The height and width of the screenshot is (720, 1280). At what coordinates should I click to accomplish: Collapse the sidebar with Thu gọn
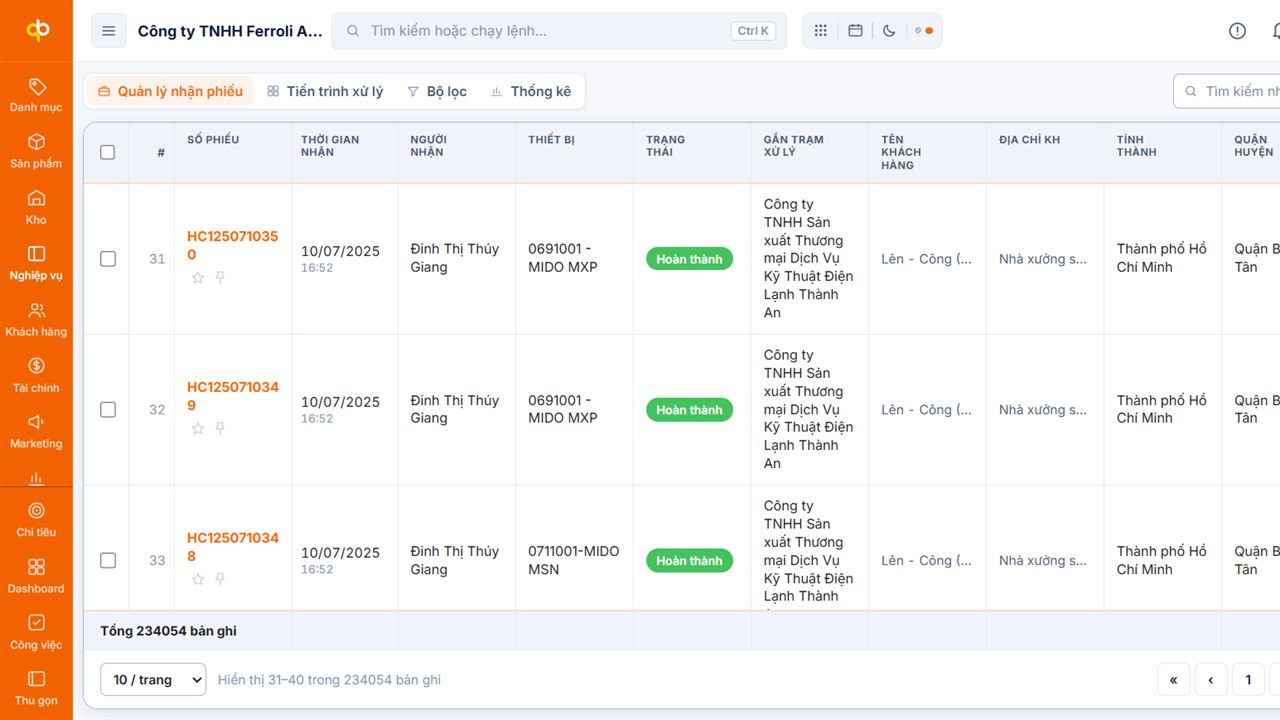(36, 688)
